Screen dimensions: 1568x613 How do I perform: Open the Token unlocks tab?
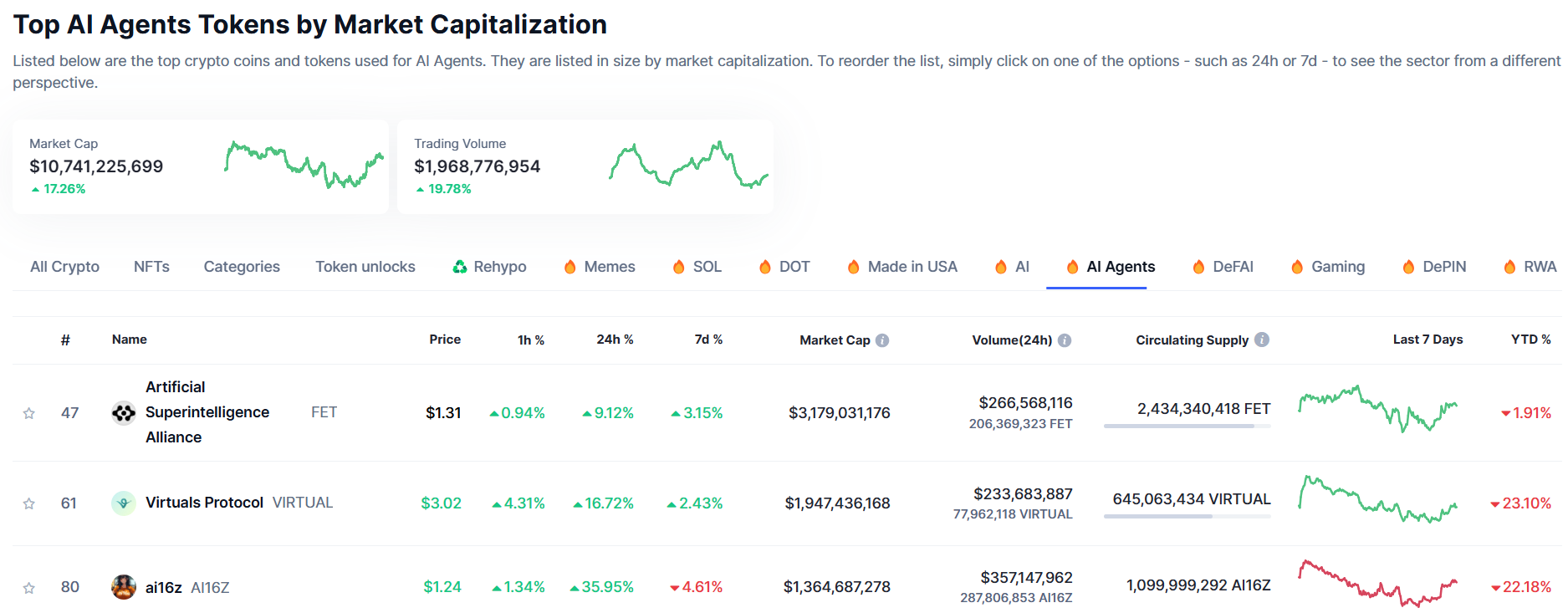(x=365, y=267)
